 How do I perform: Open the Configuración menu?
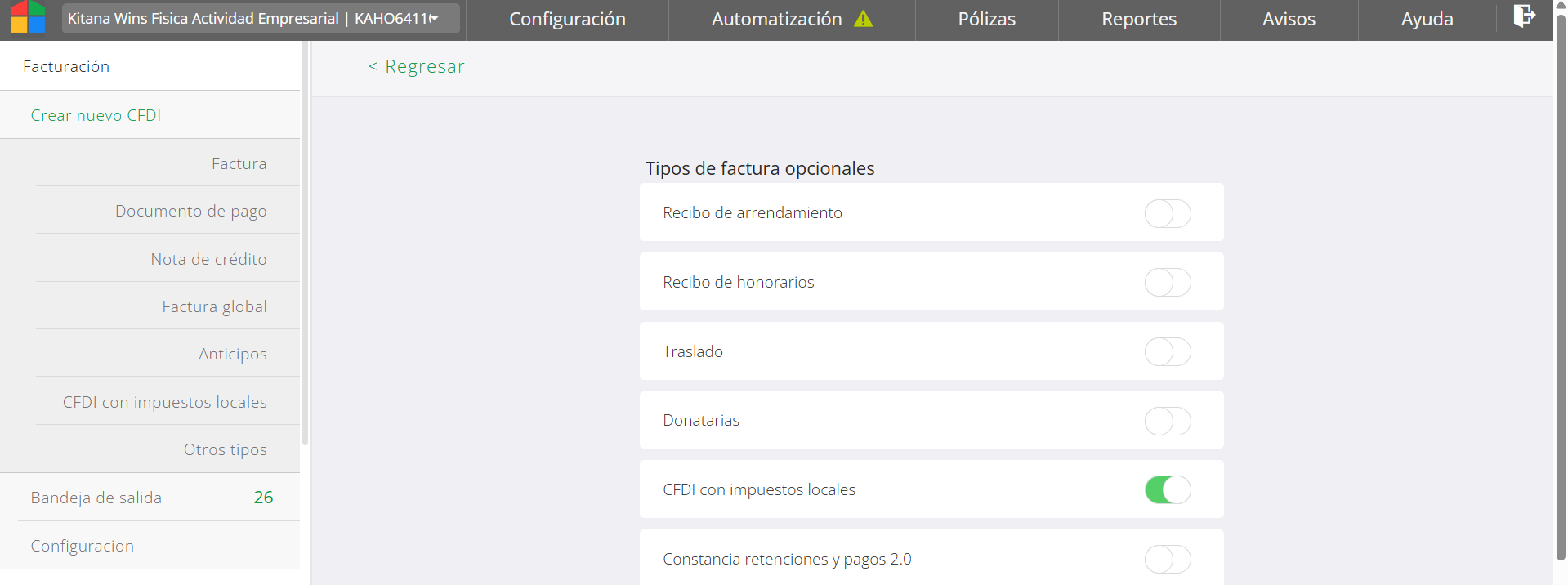pos(567,20)
